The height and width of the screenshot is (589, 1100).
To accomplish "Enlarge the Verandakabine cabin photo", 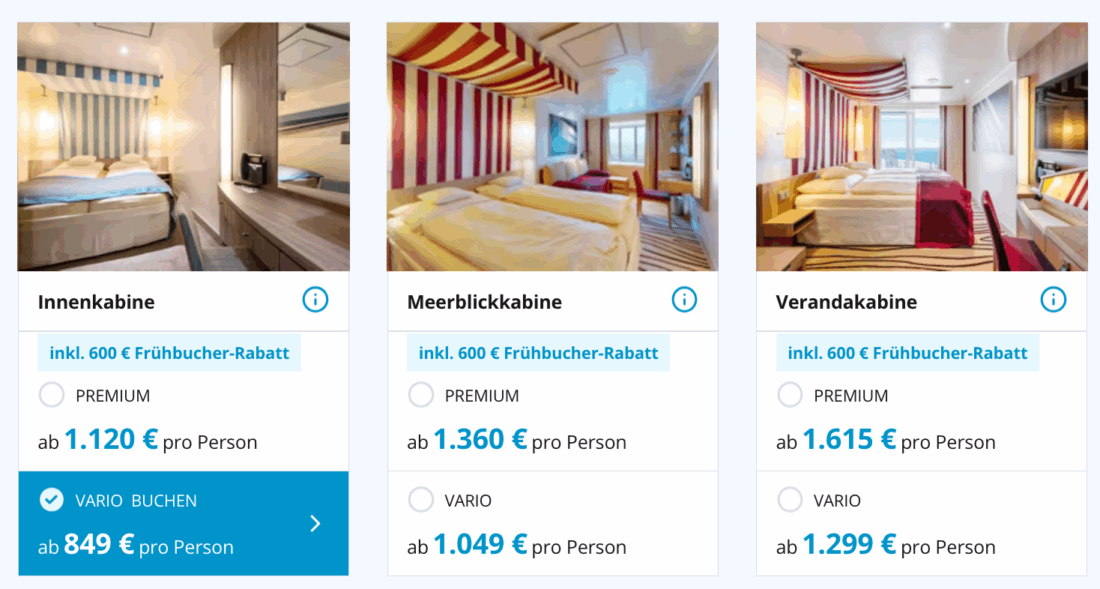I will click(921, 147).
